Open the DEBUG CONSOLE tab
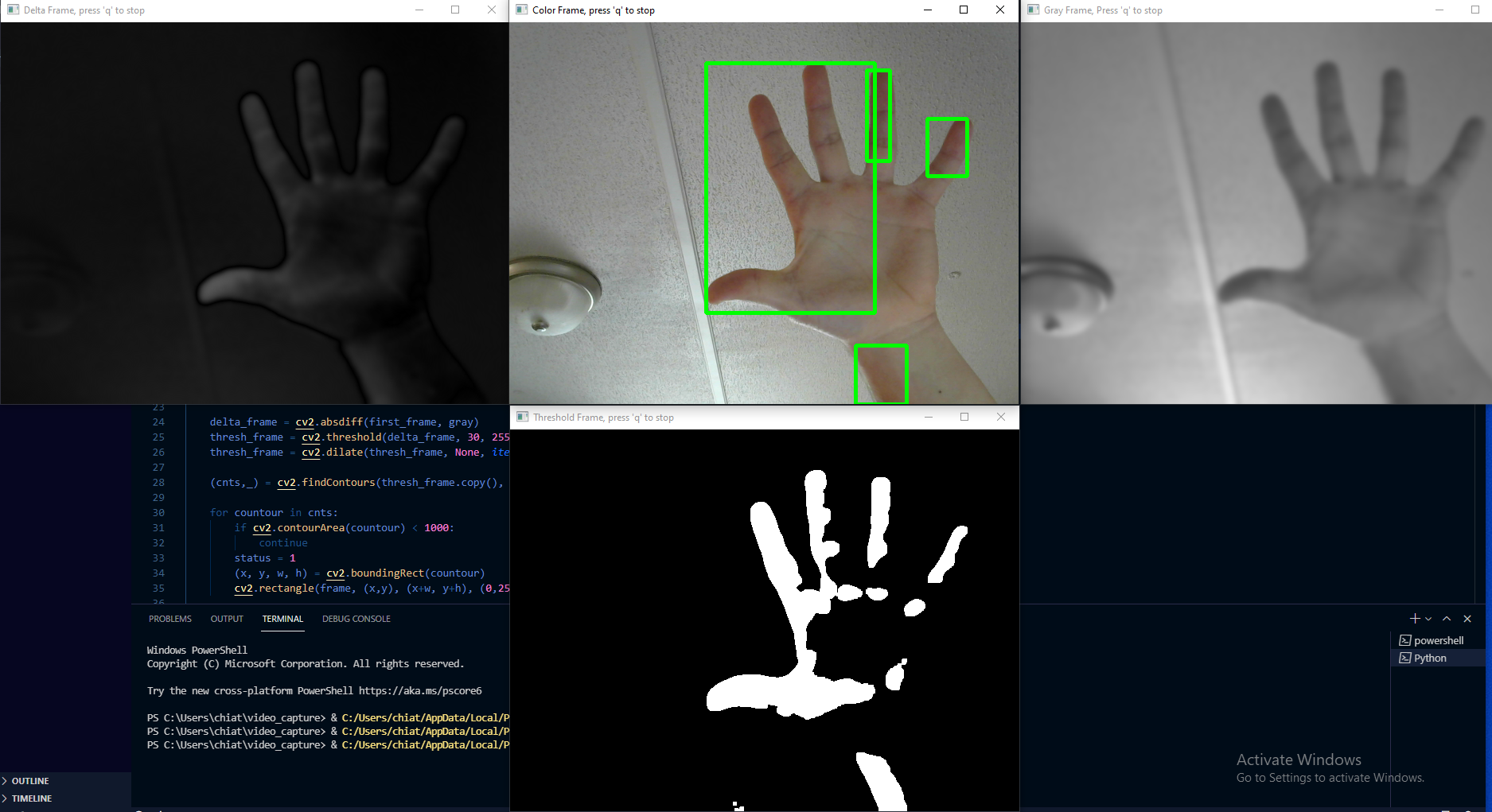Viewport: 1492px width, 812px height. click(x=356, y=619)
